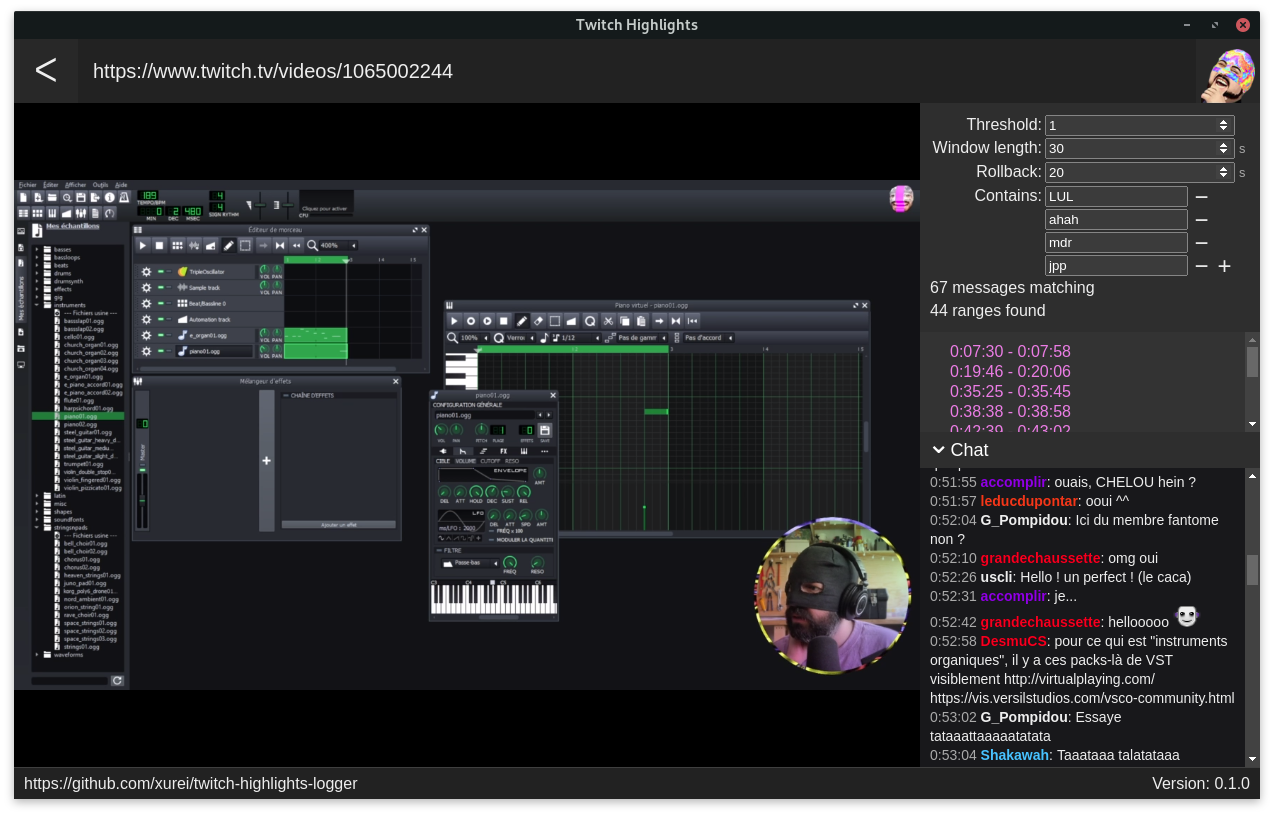Remove the ahah keyword with minus

pos(1201,220)
